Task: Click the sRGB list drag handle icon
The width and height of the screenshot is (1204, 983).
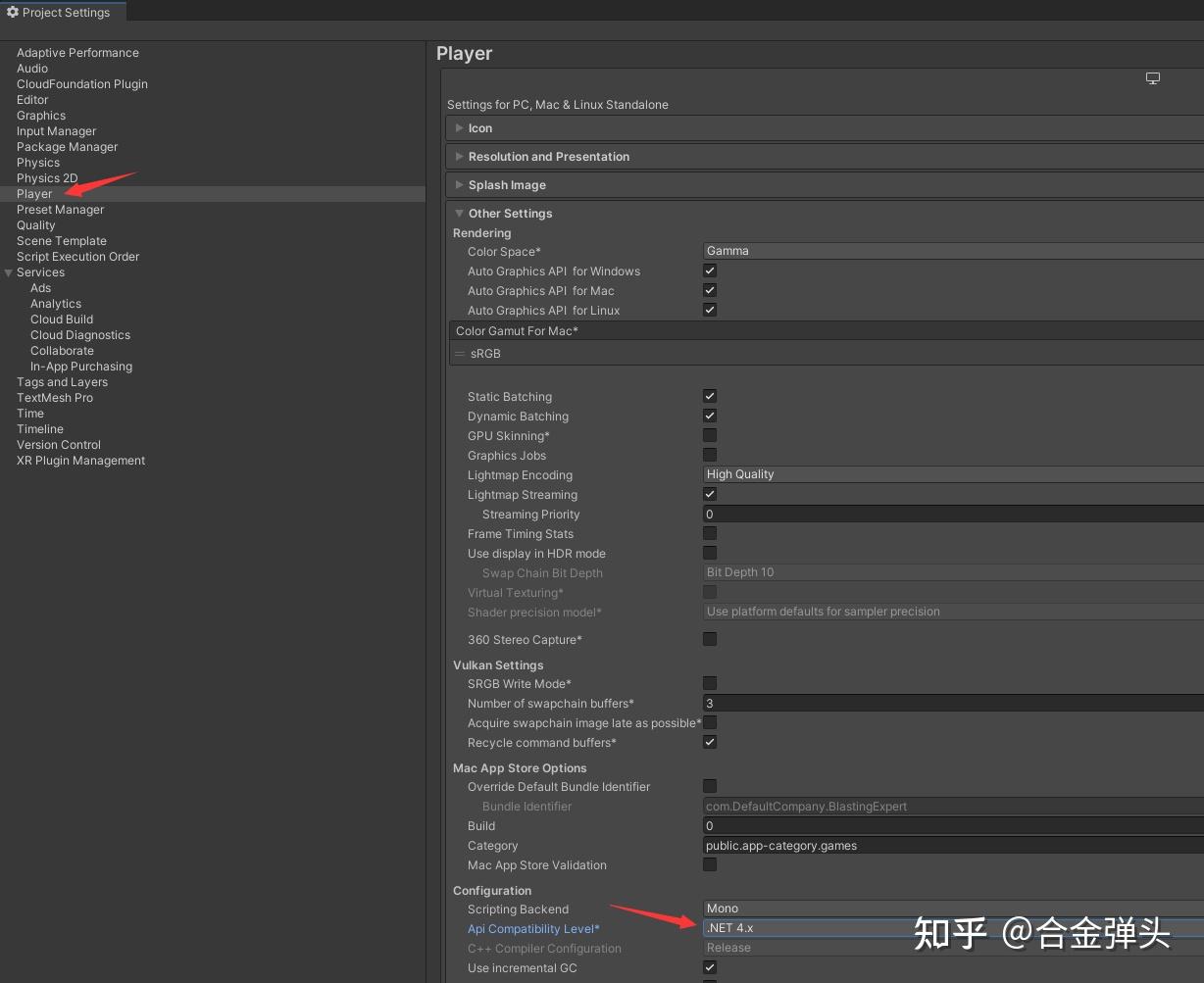Action: (460, 354)
